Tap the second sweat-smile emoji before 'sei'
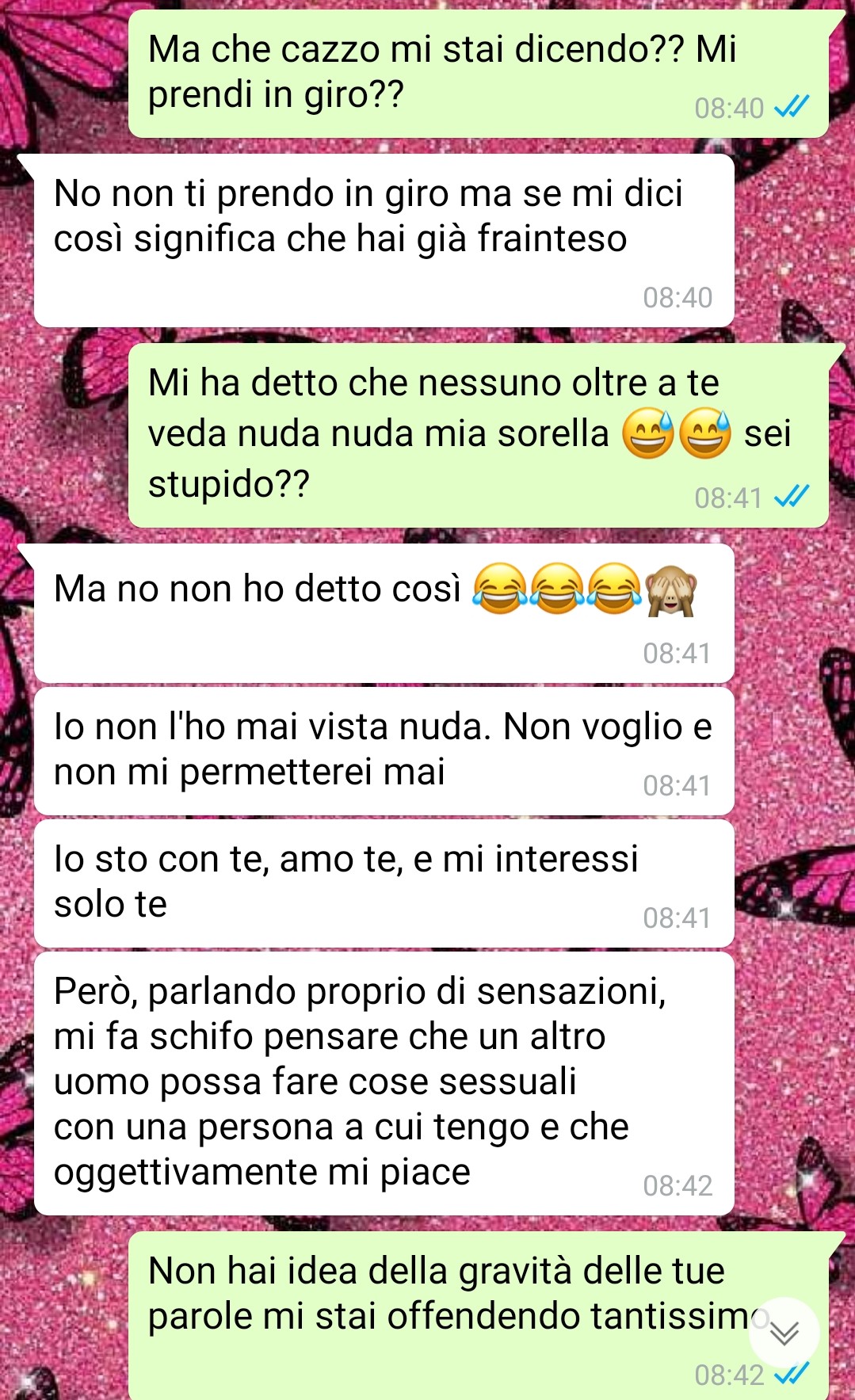This screenshot has width=855, height=1400. coord(705,434)
